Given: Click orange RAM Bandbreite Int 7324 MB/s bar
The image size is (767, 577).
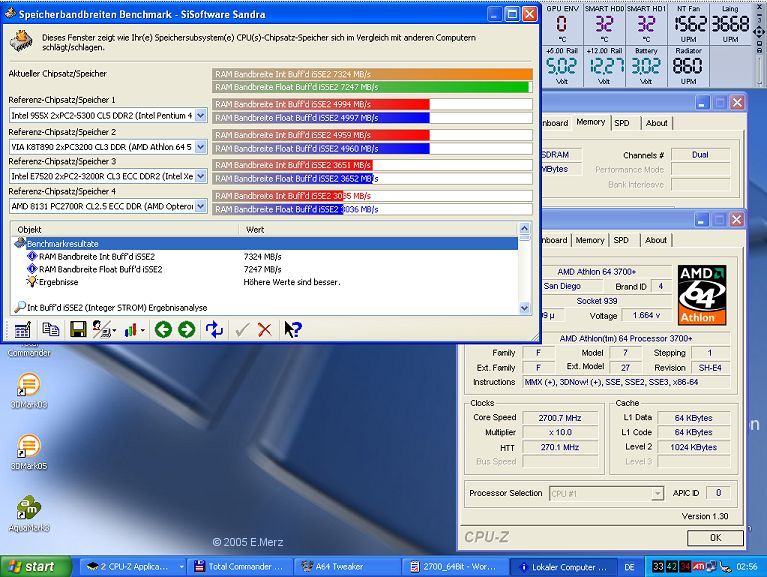Looking at the screenshot, I should (x=372, y=74).
